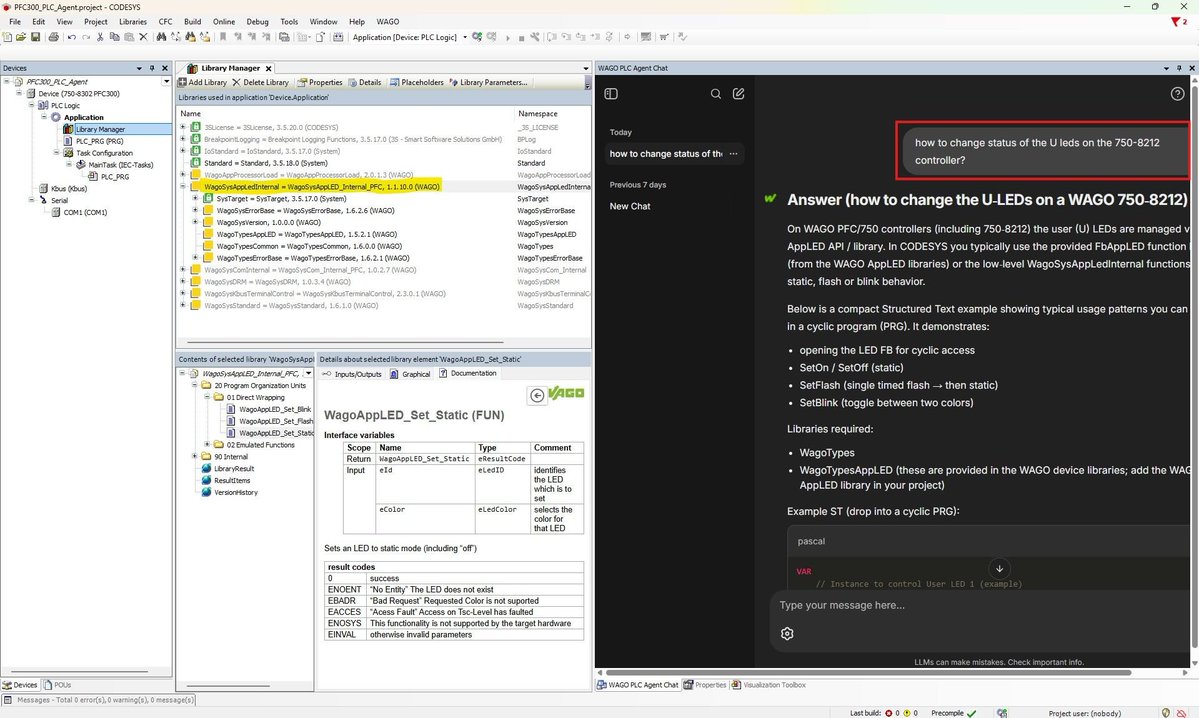This screenshot has height=718, width=1199.
Task: Open the WAGO menu
Action: [x=388, y=21]
